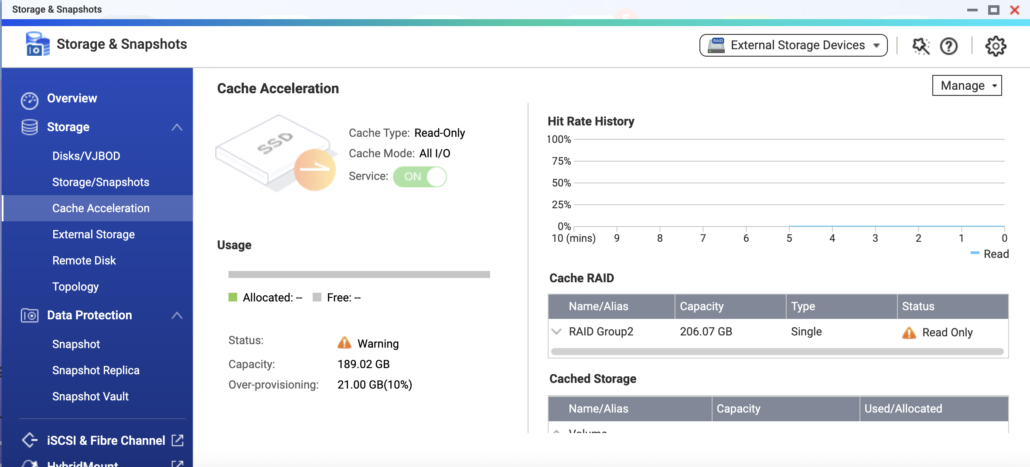Expand the RAID Group2 row arrow
1030x467 pixels.
click(x=557, y=332)
